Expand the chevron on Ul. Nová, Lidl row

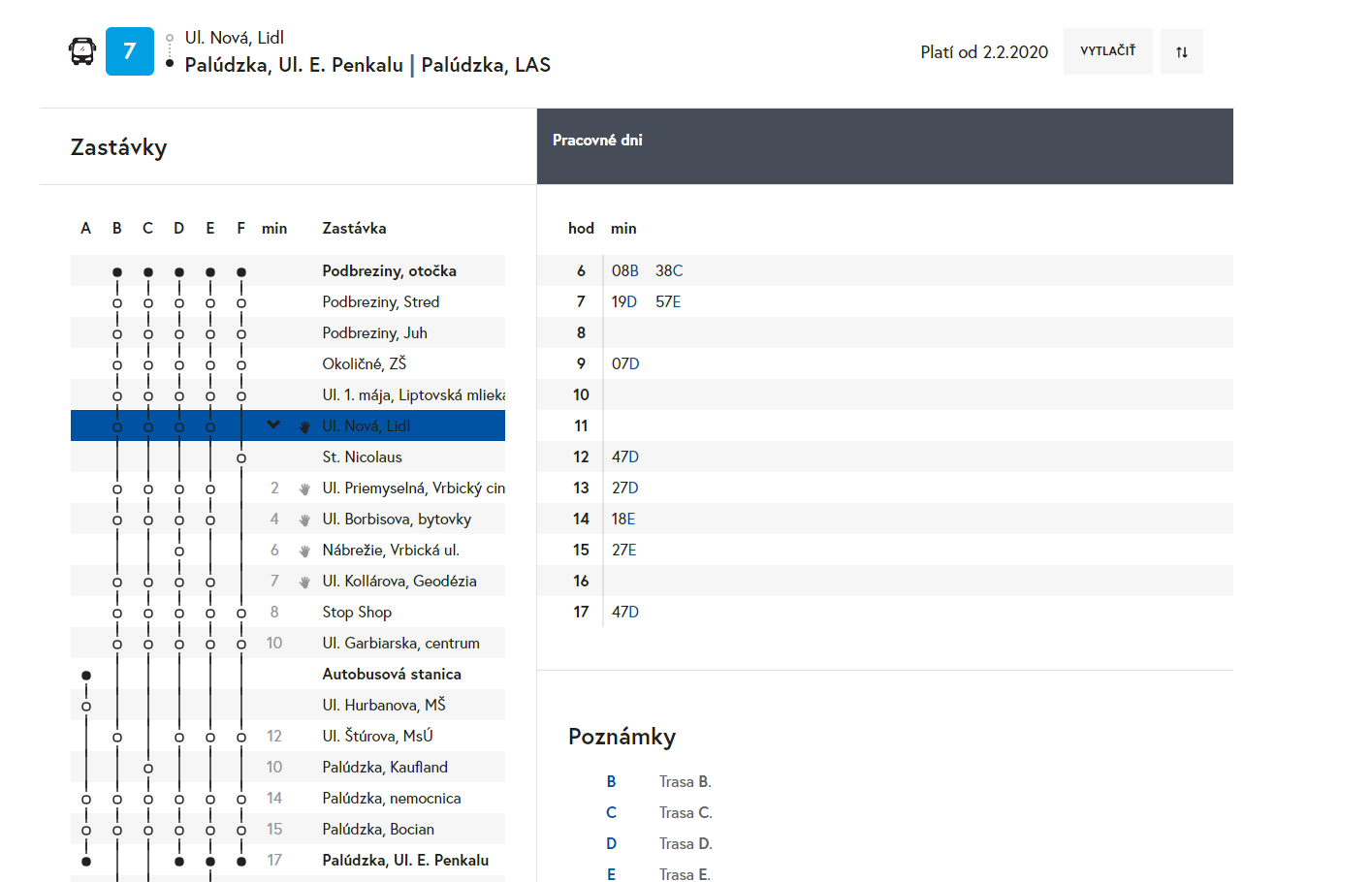273,425
